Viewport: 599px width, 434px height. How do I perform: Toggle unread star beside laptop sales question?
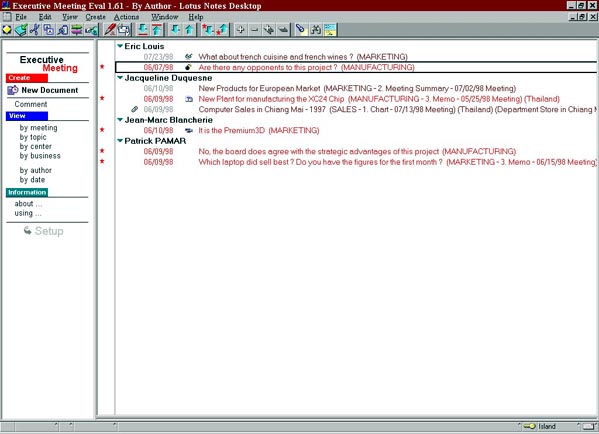102,161
